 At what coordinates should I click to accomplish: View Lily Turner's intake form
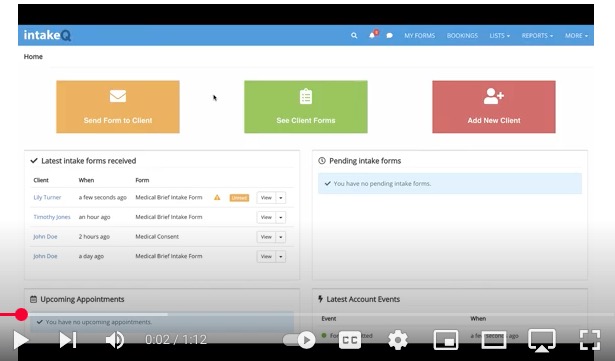click(266, 198)
